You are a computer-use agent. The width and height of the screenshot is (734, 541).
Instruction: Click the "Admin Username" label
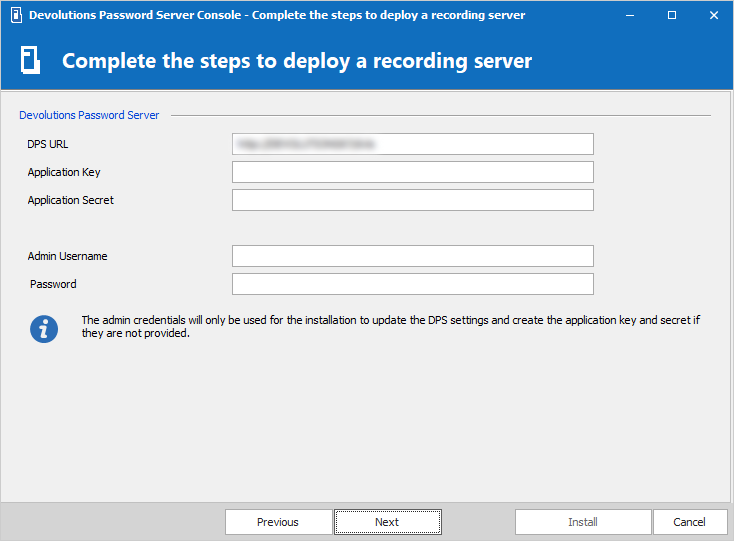pyautogui.click(x=67, y=256)
